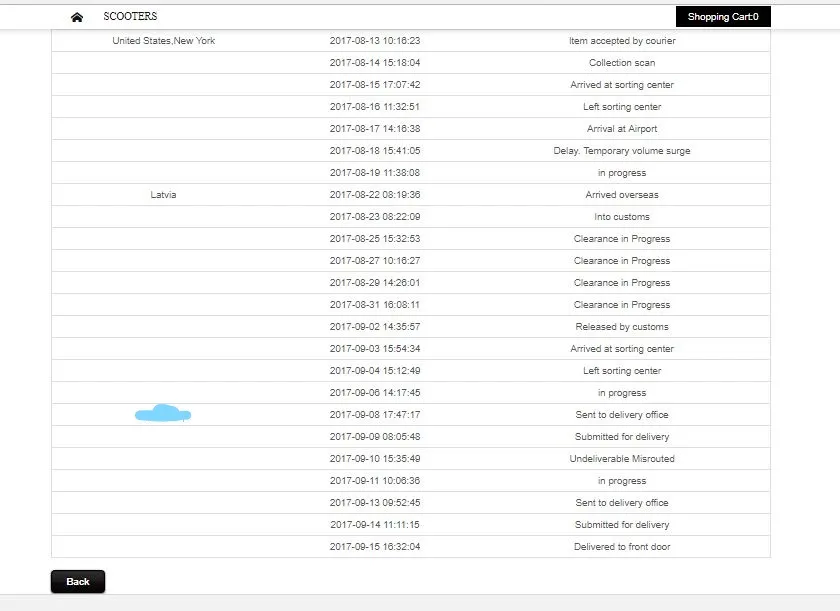Screen dimensions: 840x611
Task: Select 'Arrived at sorting center' on 2017-08-15
Action: [622, 85]
